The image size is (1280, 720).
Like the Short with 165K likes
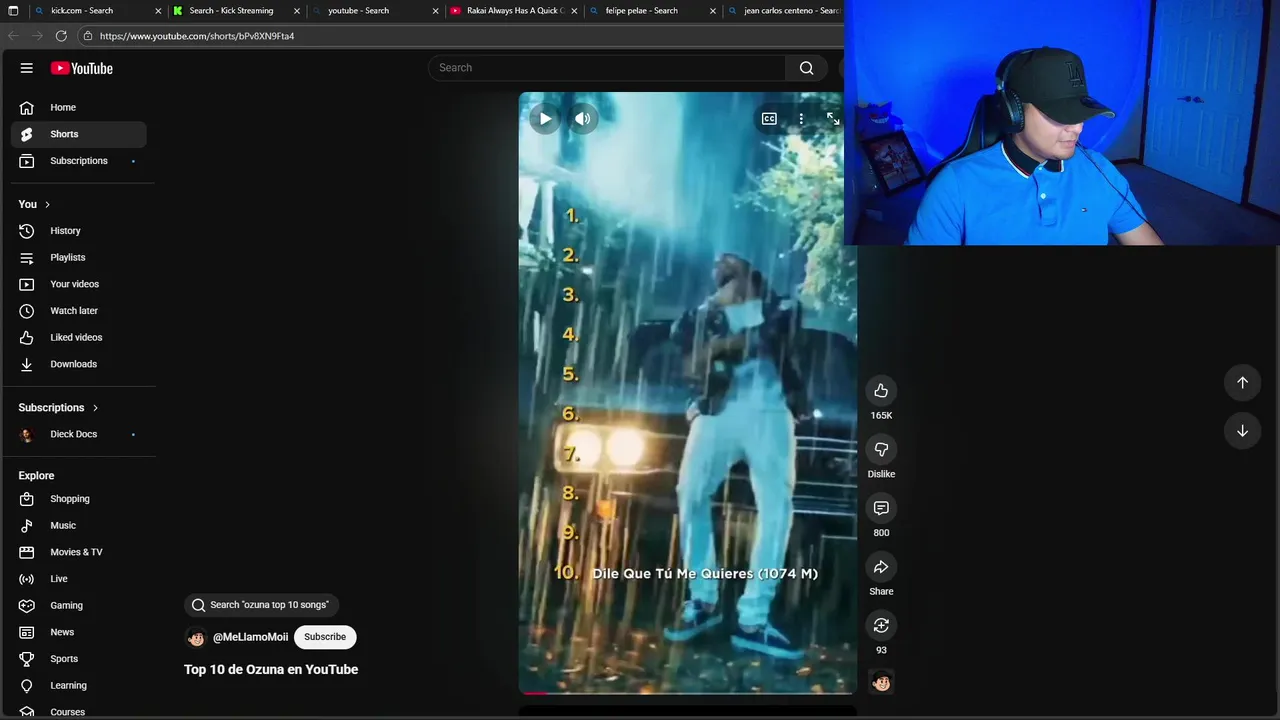881,391
